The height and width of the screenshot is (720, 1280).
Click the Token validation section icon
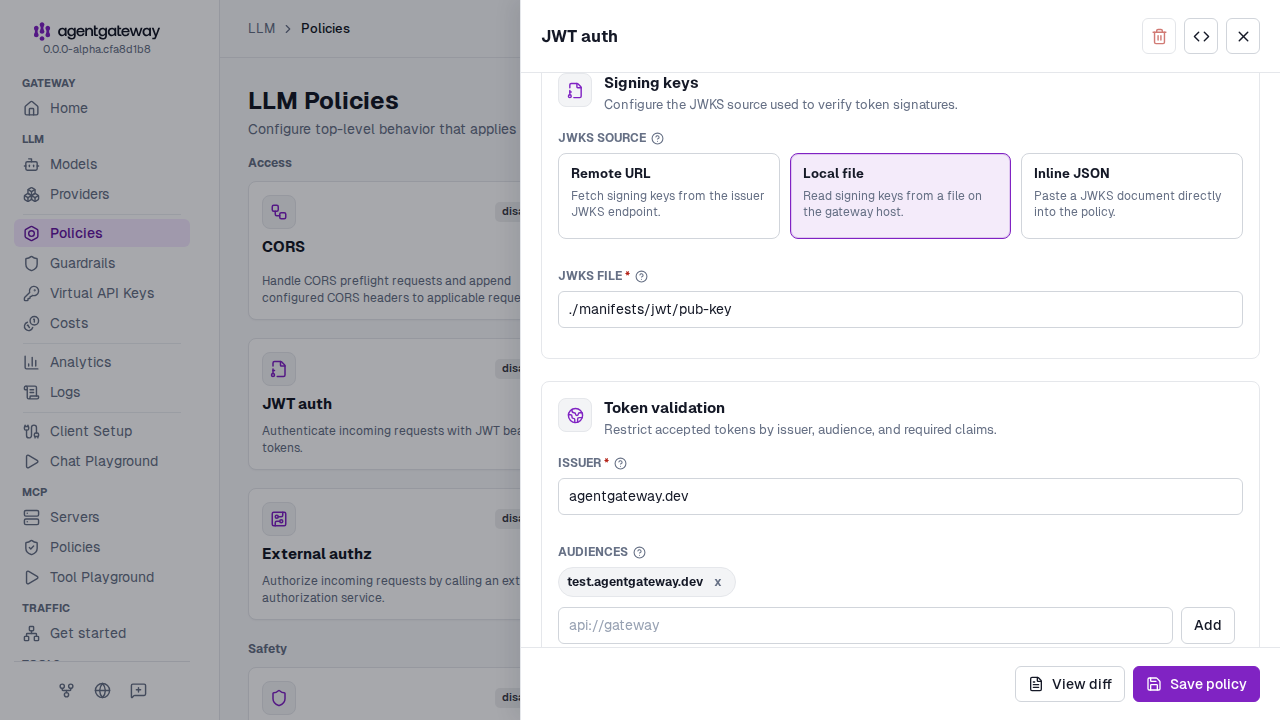click(x=575, y=415)
